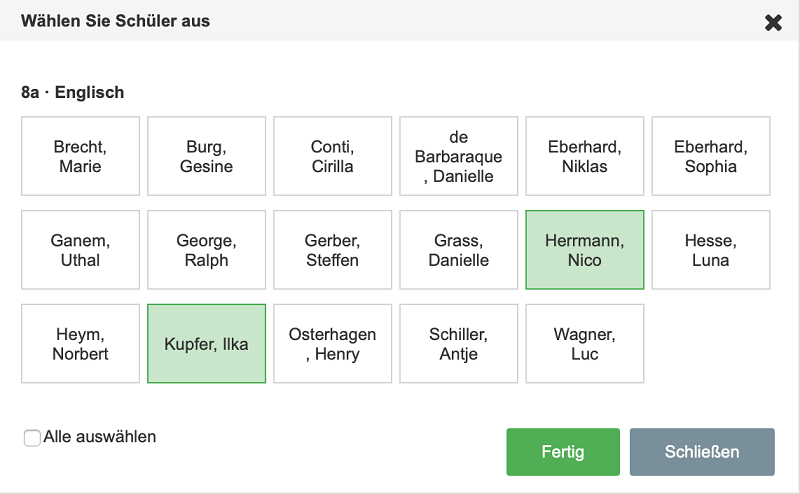Select student Burg, Gesine

[206, 156]
